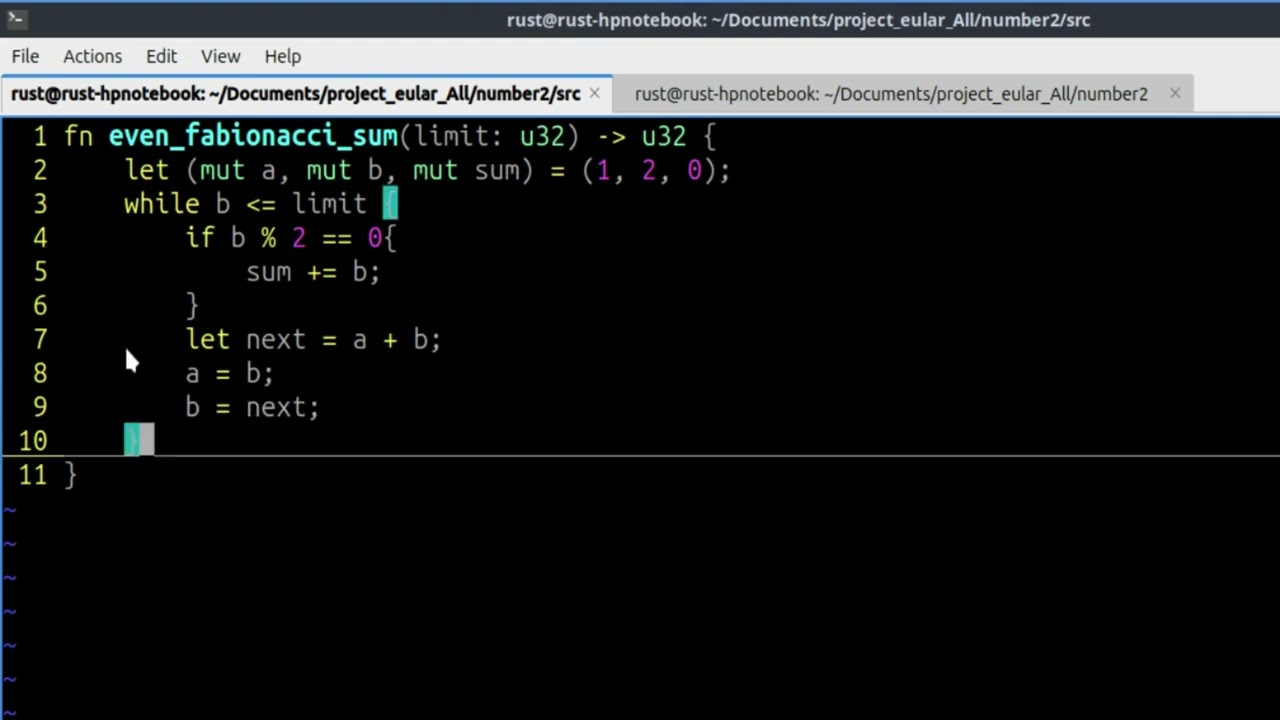Image resolution: width=1280 pixels, height=720 pixels.
Task: Click the window title text in title bar
Action: (x=798, y=19)
